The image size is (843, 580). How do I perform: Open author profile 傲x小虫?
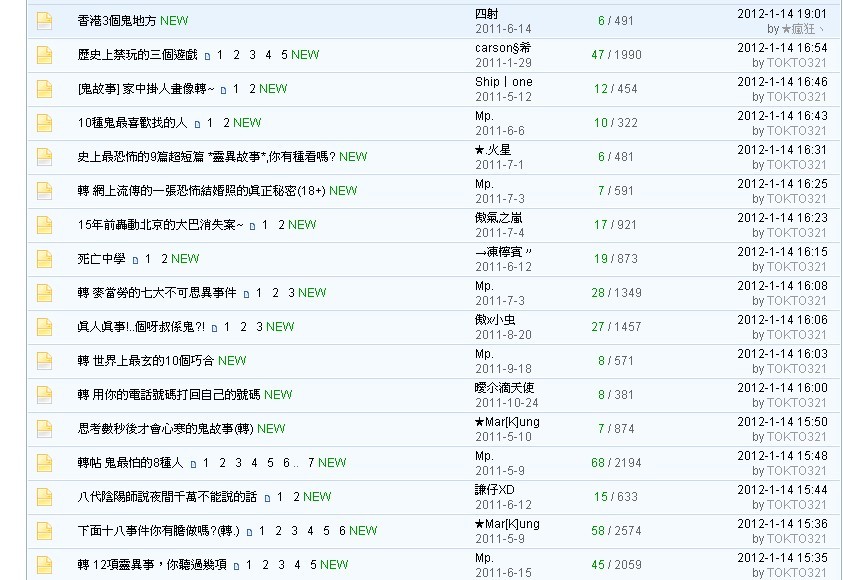[x=495, y=320]
